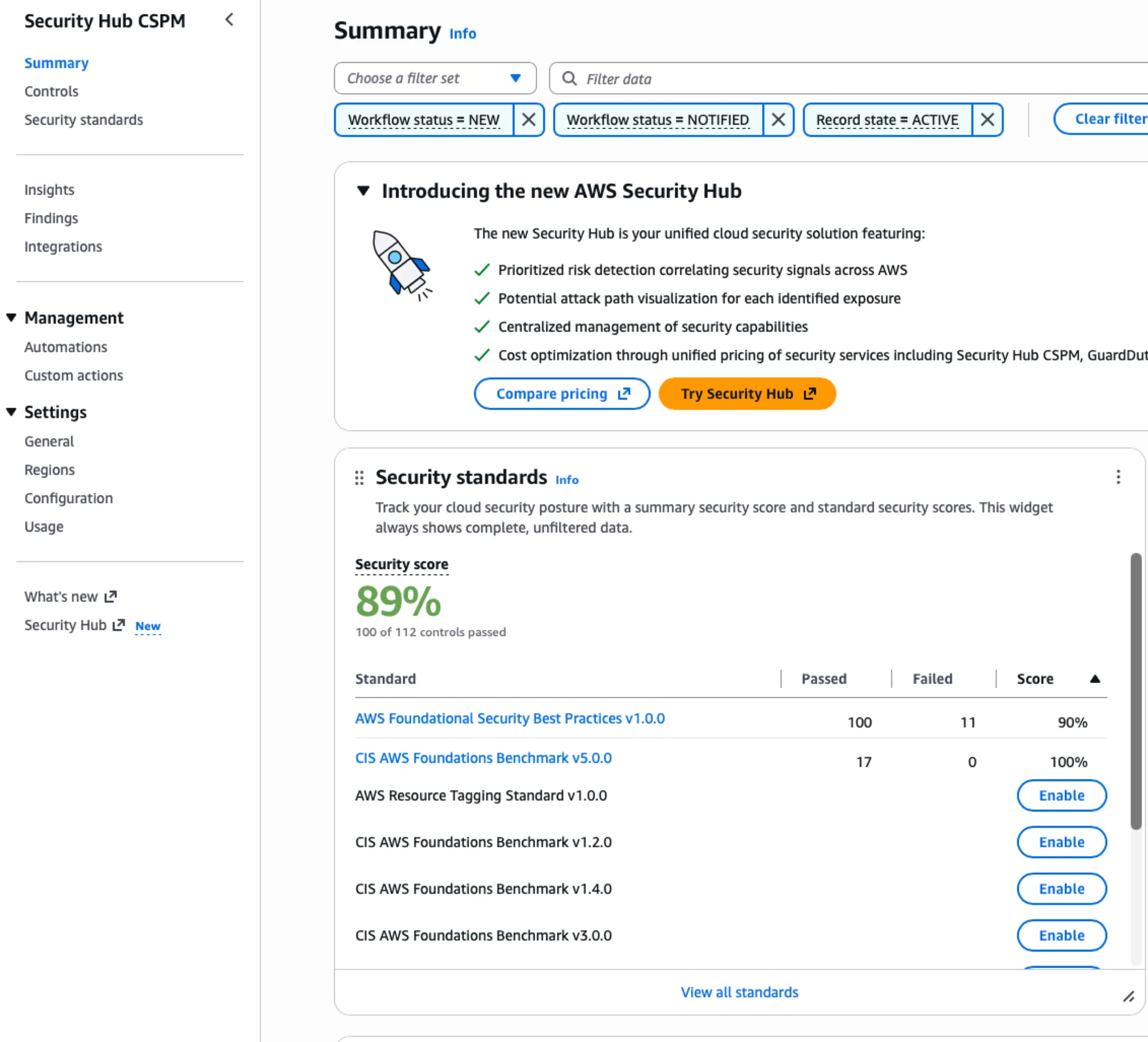1148x1042 pixels.
Task: Enable CIS AWS Foundations Benchmark v1.2.0
Action: [1061, 842]
